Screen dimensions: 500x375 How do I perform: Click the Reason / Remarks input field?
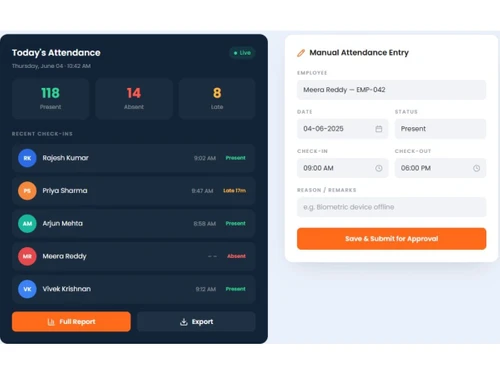click(x=391, y=207)
